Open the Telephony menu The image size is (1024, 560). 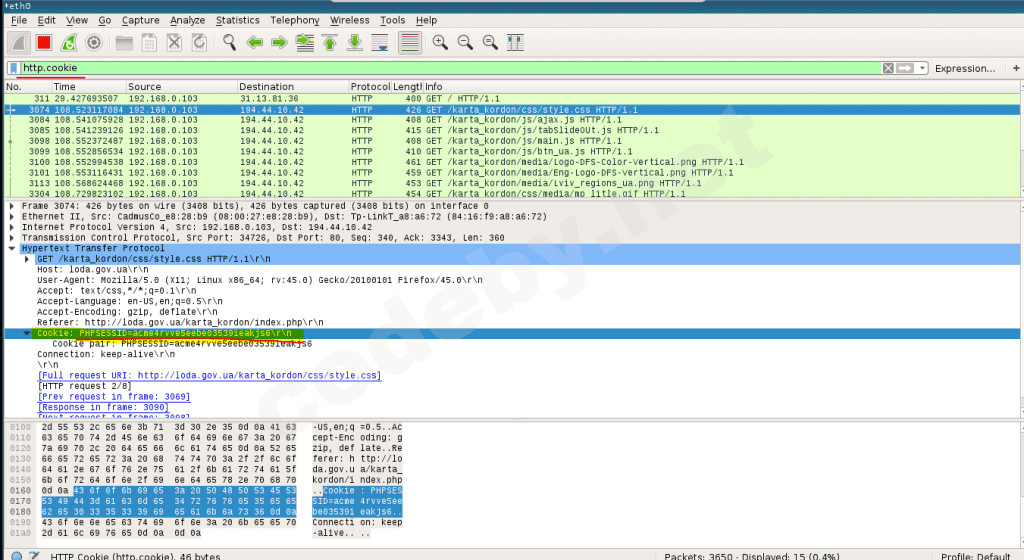pyautogui.click(x=294, y=20)
